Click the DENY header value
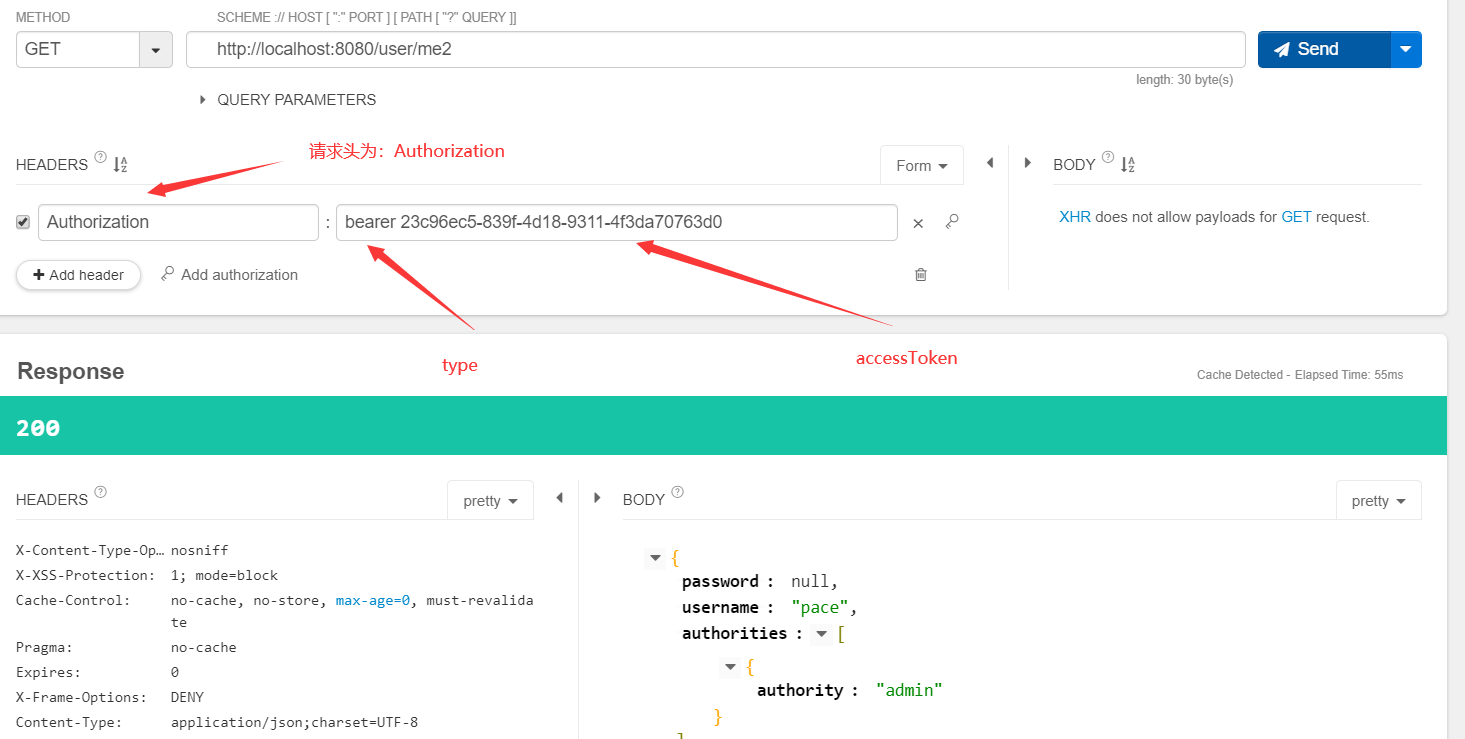The height and width of the screenshot is (739, 1465). pyautogui.click(x=187, y=697)
